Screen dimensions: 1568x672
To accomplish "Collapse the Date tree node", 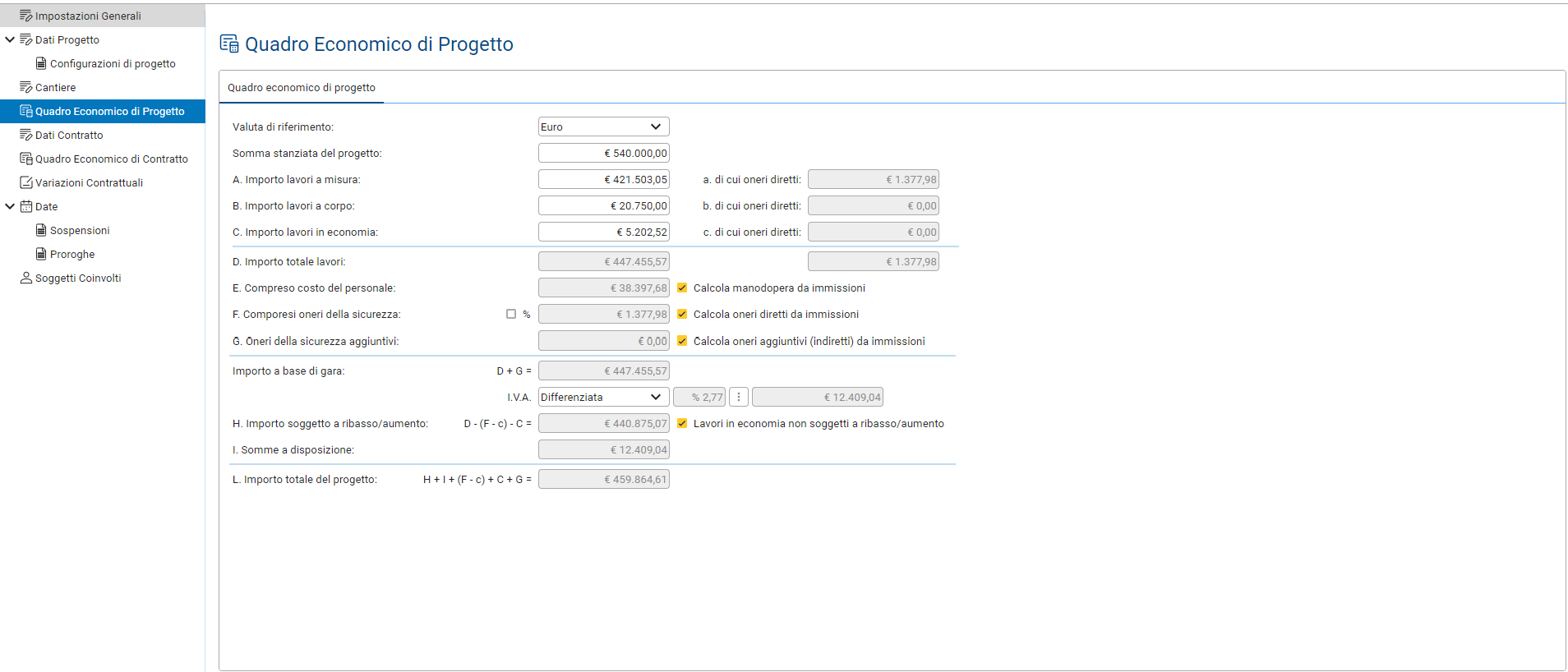I will [10, 206].
